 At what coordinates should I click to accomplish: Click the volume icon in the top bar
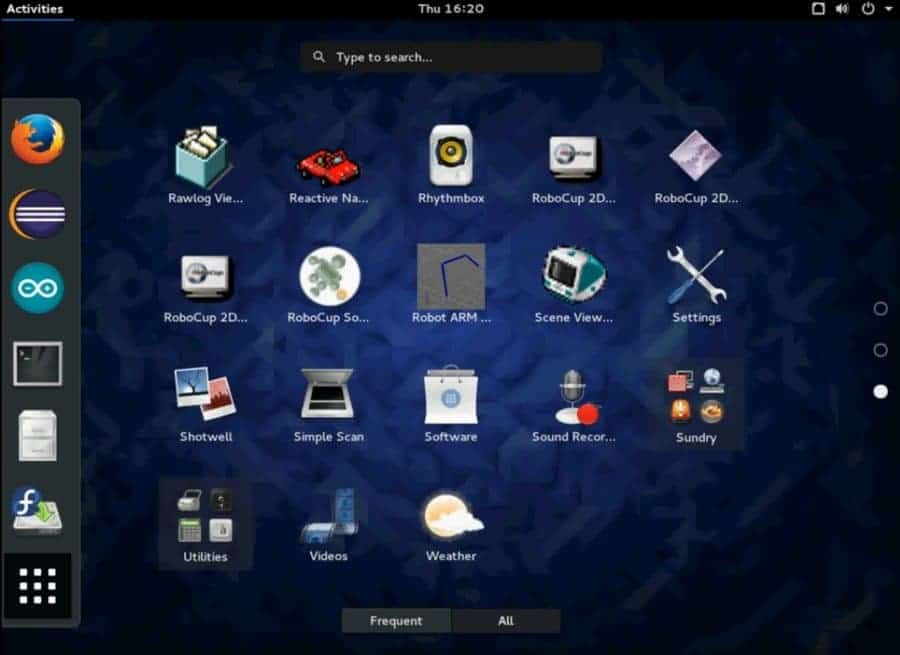pyautogui.click(x=842, y=9)
